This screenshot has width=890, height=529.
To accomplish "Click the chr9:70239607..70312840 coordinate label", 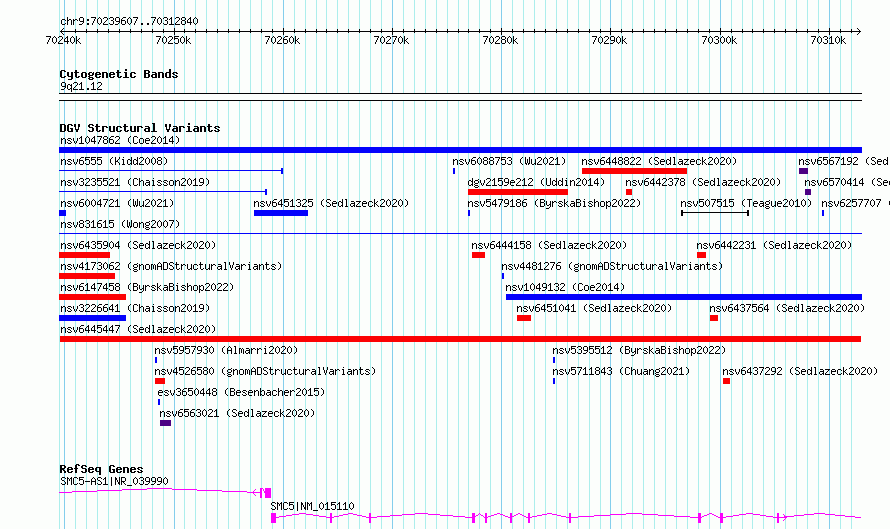I will [x=129, y=22].
